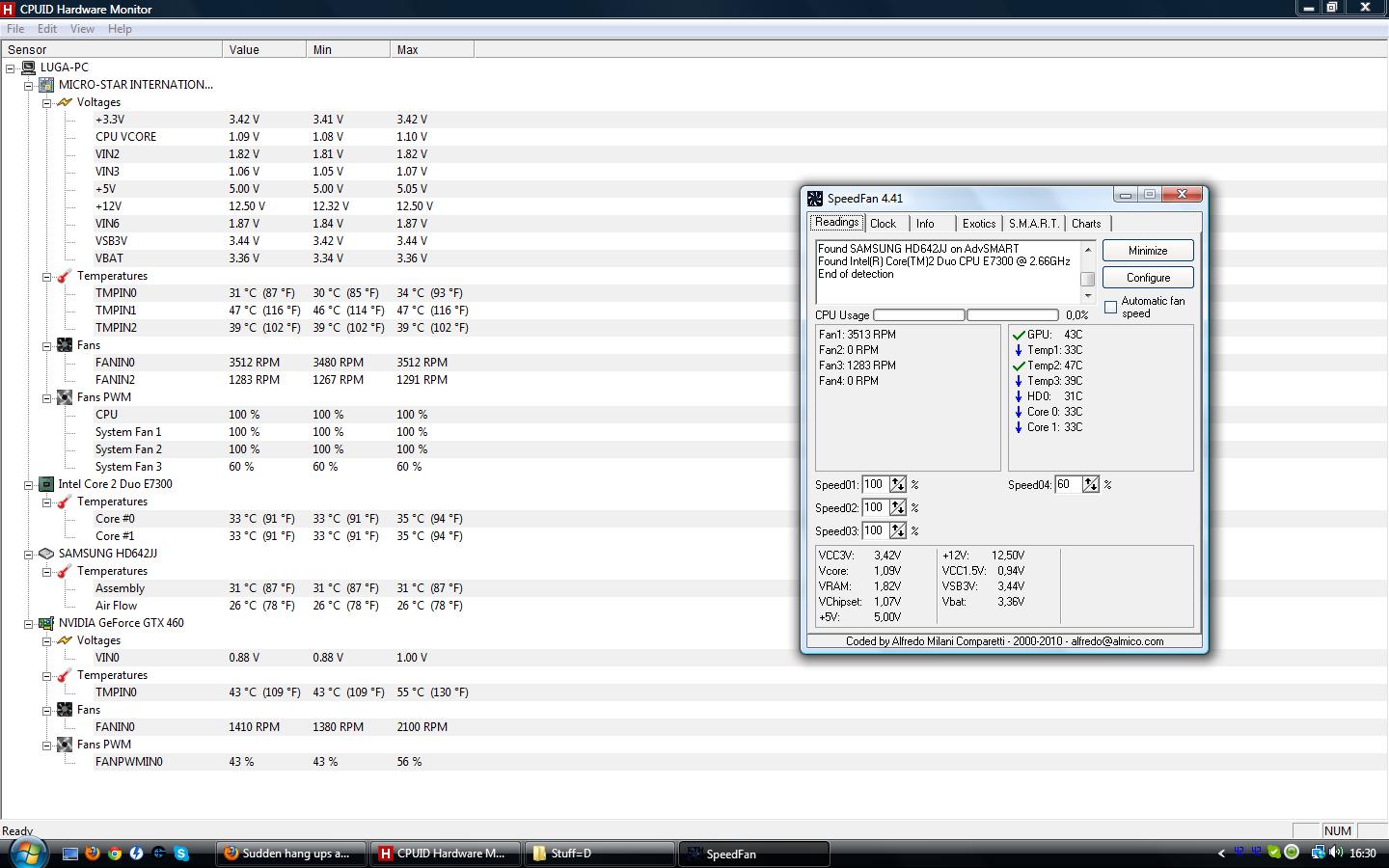Viewport: 1389px width, 868px height.
Task: Click the SAMSUNG HD642JJ hard disk icon
Action: click(x=46, y=554)
